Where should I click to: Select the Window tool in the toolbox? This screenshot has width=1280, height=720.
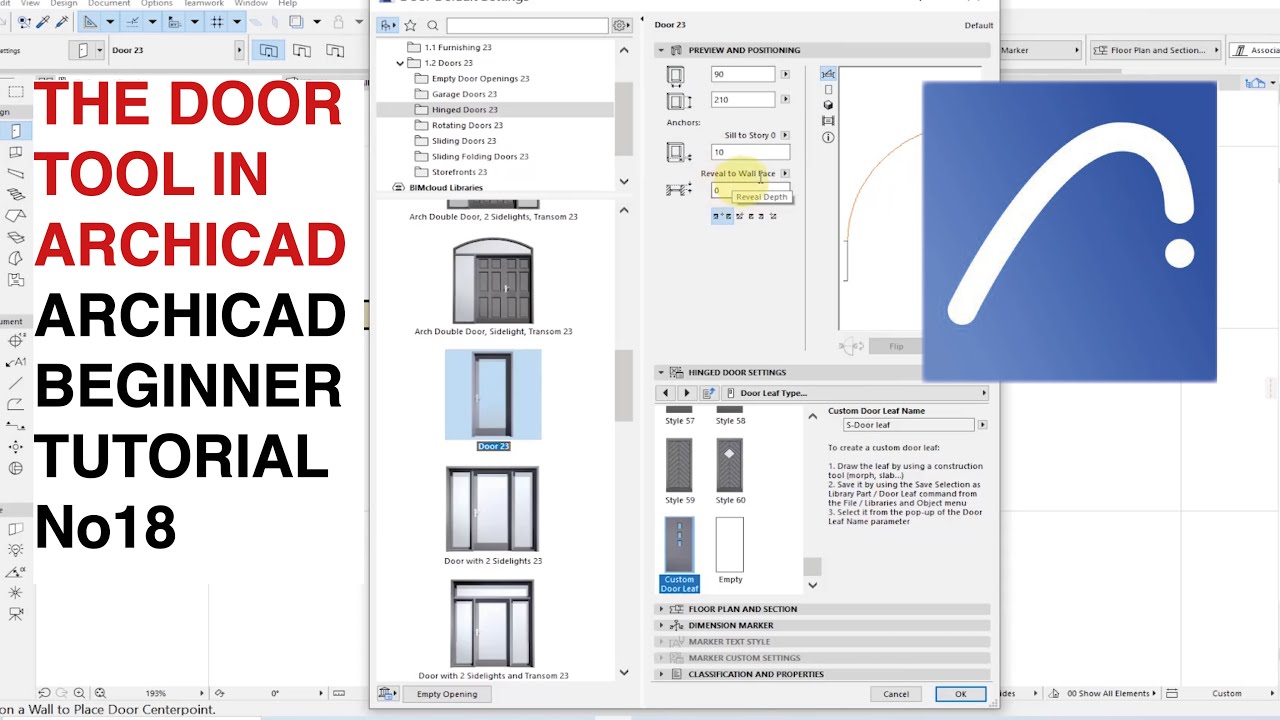coord(16,153)
